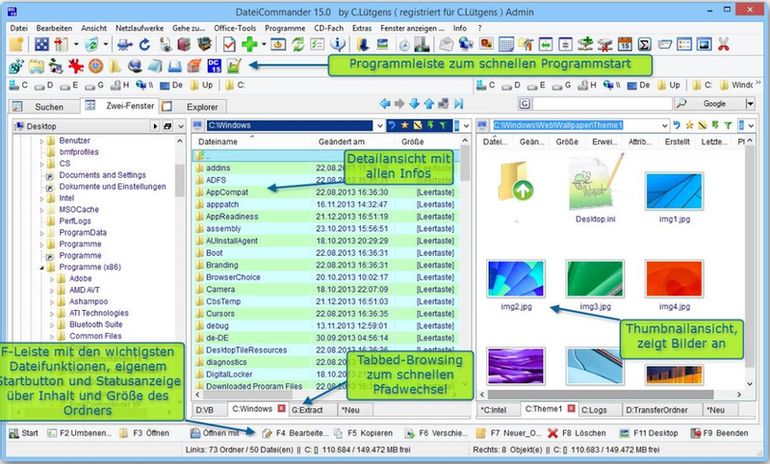The height and width of the screenshot is (464, 770).
Task: Click the Sigma sum icon
Action: click(x=644, y=45)
